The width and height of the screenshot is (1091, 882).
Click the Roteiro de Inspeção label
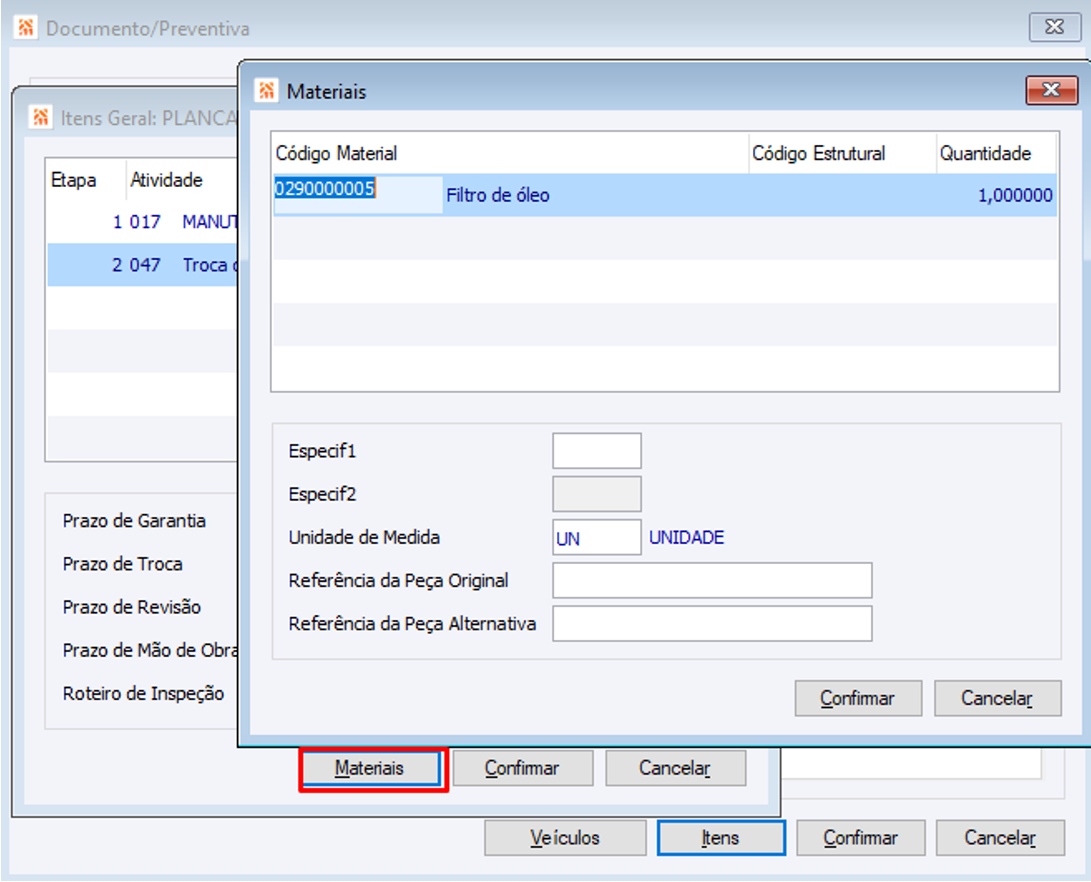click(x=143, y=693)
